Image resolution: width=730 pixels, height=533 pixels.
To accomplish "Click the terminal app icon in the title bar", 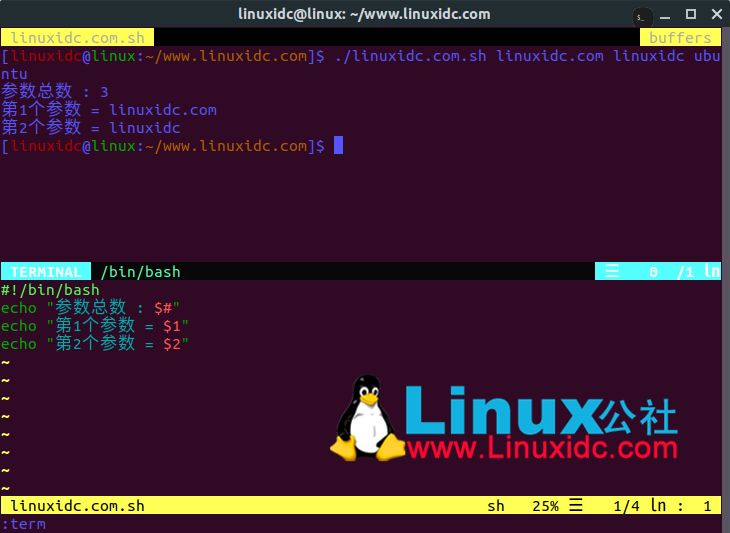I will (642, 18).
